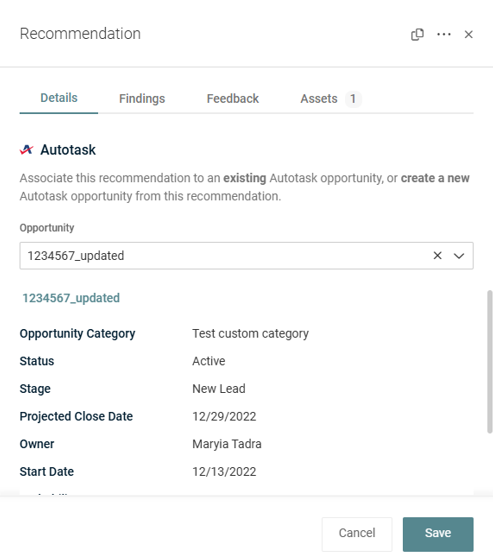The image size is (493, 560).
Task: Open the Feedback tab
Action: click(x=233, y=99)
